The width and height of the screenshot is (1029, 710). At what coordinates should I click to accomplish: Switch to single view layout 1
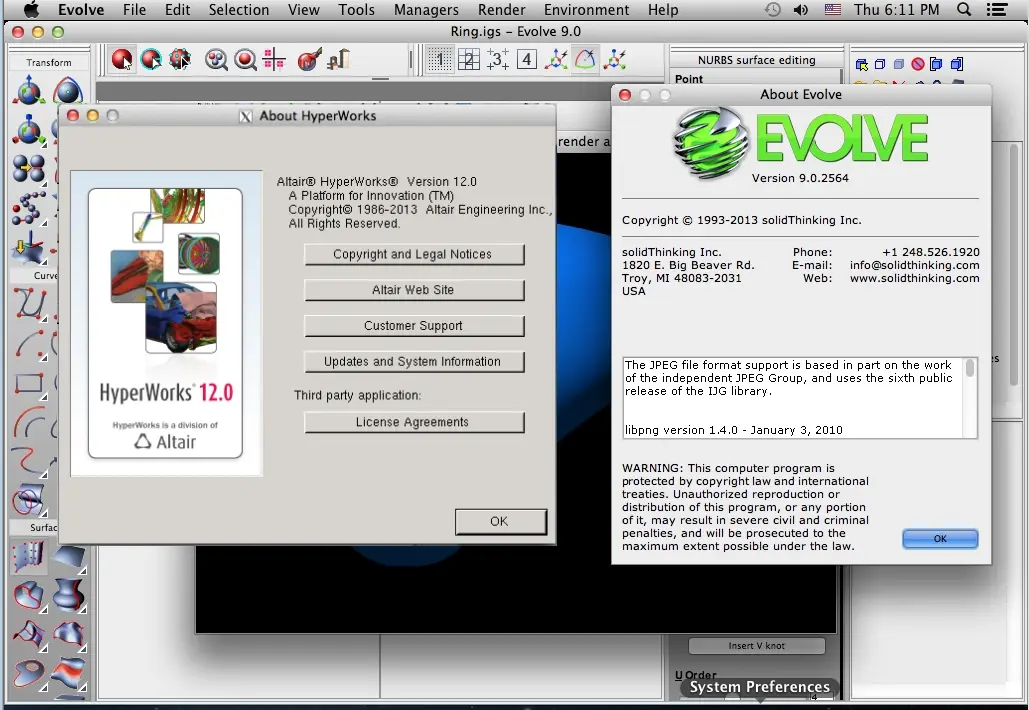(440, 60)
